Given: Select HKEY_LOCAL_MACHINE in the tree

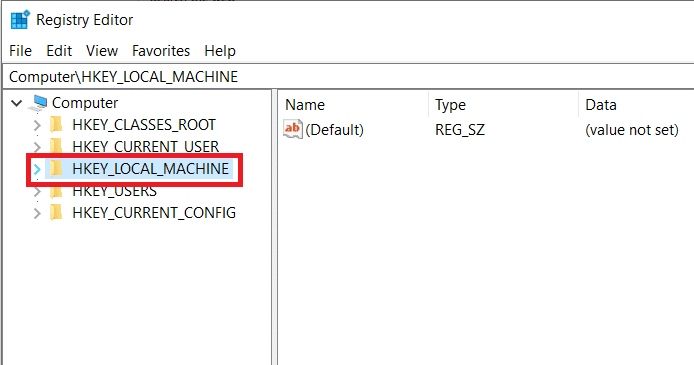Looking at the screenshot, I should [150, 169].
